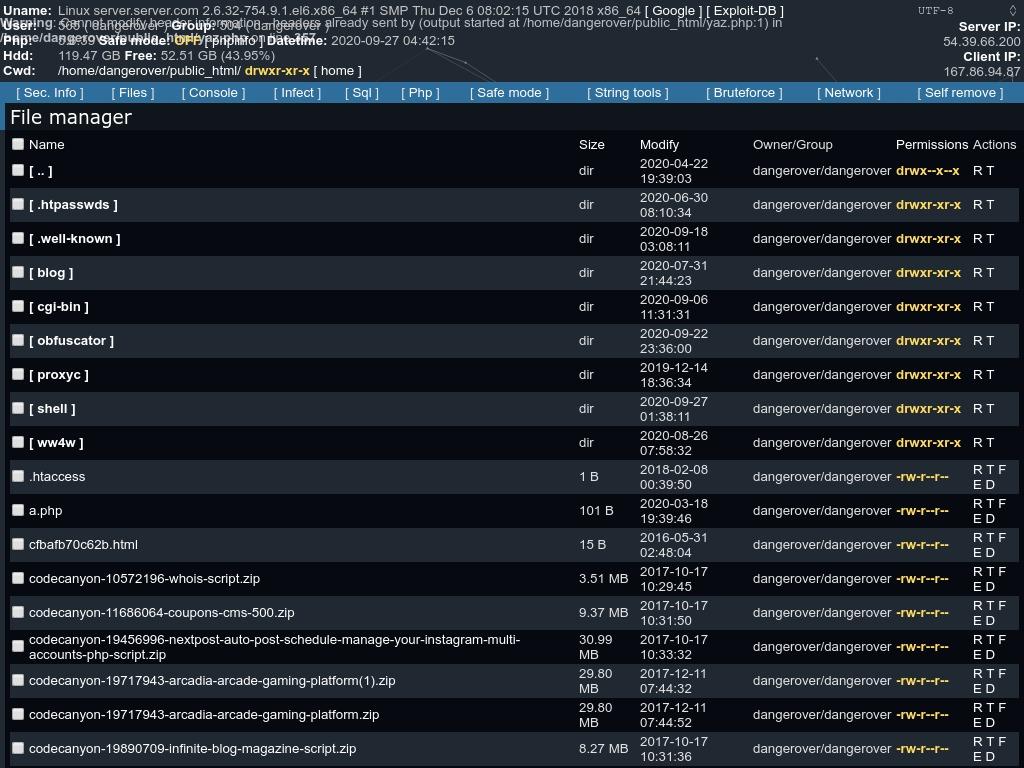
Task: Edit cfbafb70c62b.html via its E action
Action: [x=977, y=551]
